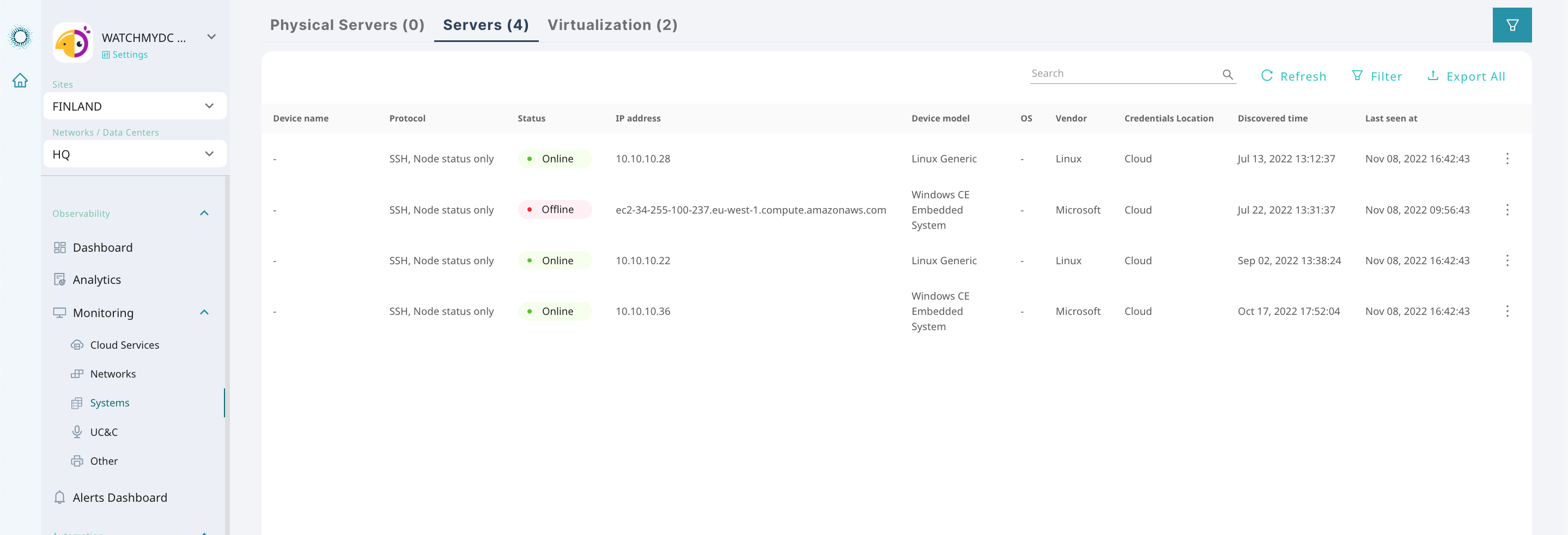This screenshot has height=535, width=1568.
Task: Open the Physical Servers tab
Action: (x=347, y=25)
